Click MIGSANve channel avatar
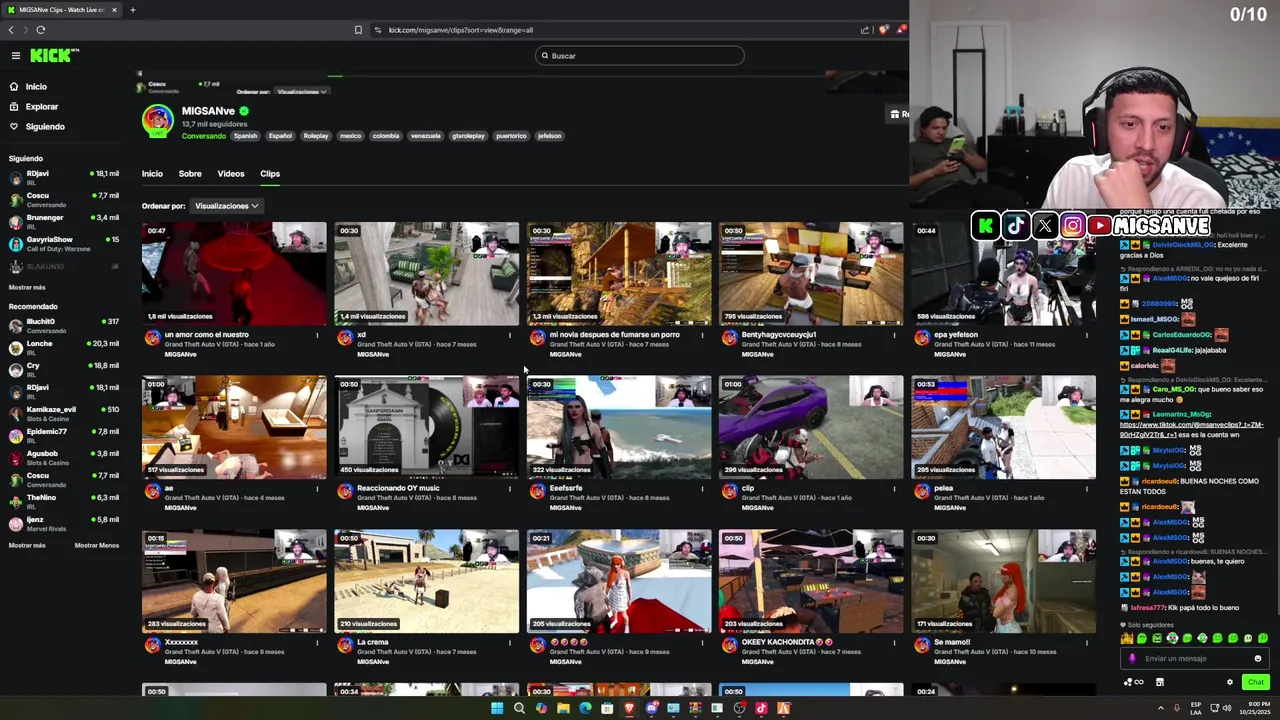Screen dimensions: 1280x720 pyautogui.click(x=157, y=121)
